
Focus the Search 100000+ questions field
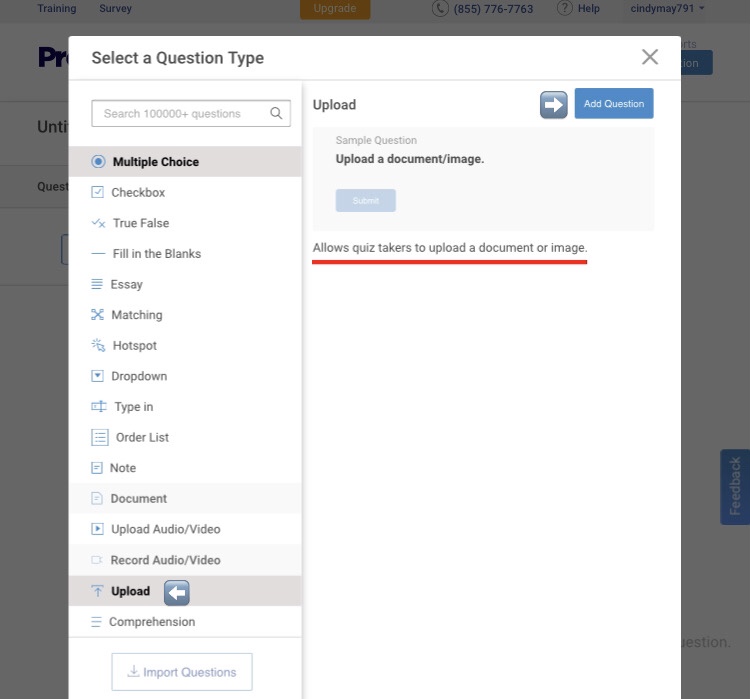[x=180, y=113]
